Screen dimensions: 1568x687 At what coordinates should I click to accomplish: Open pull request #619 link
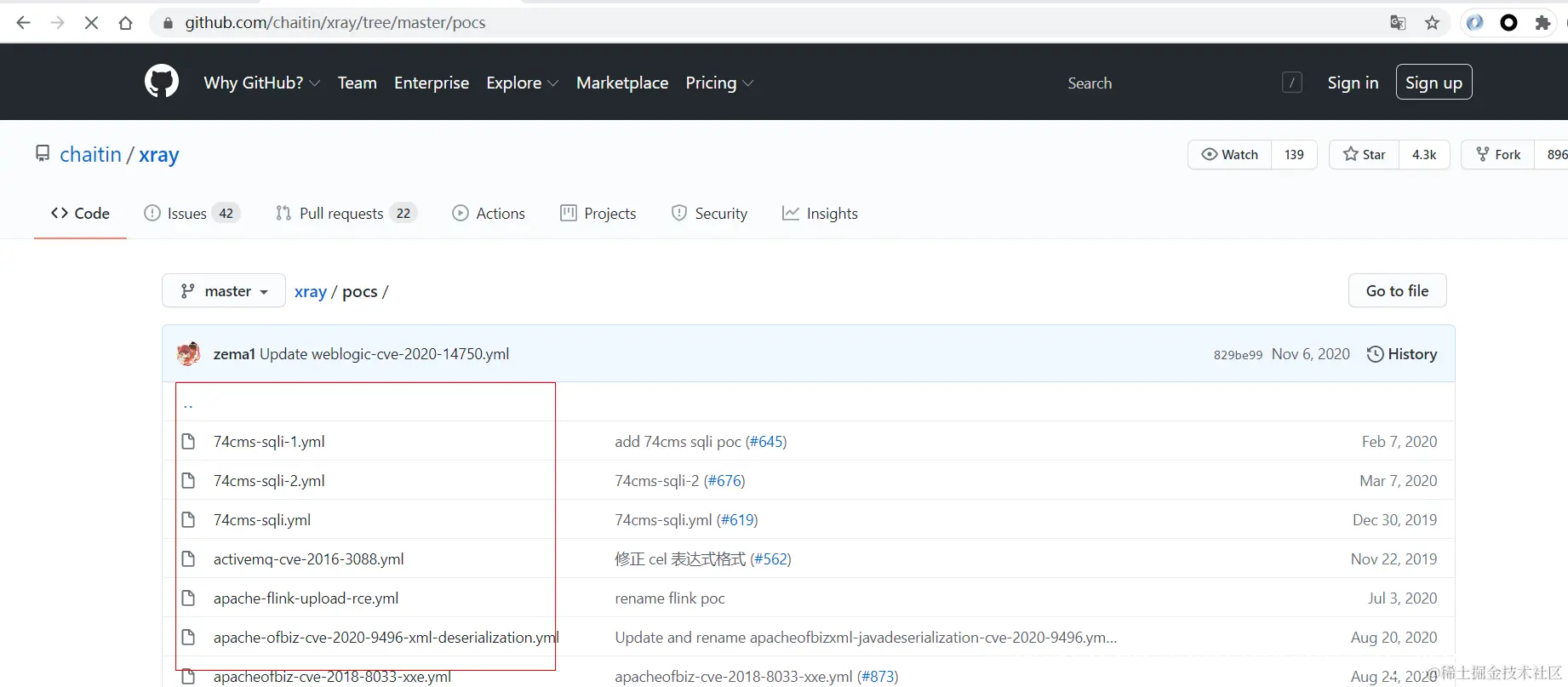tap(737, 520)
